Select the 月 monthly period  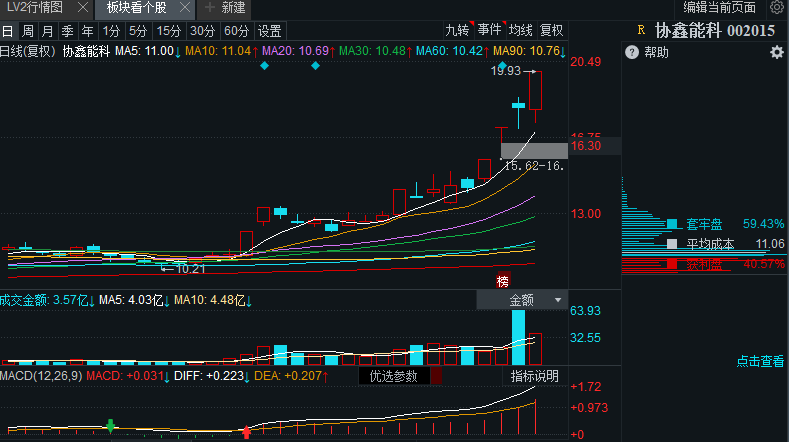click(47, 31)
